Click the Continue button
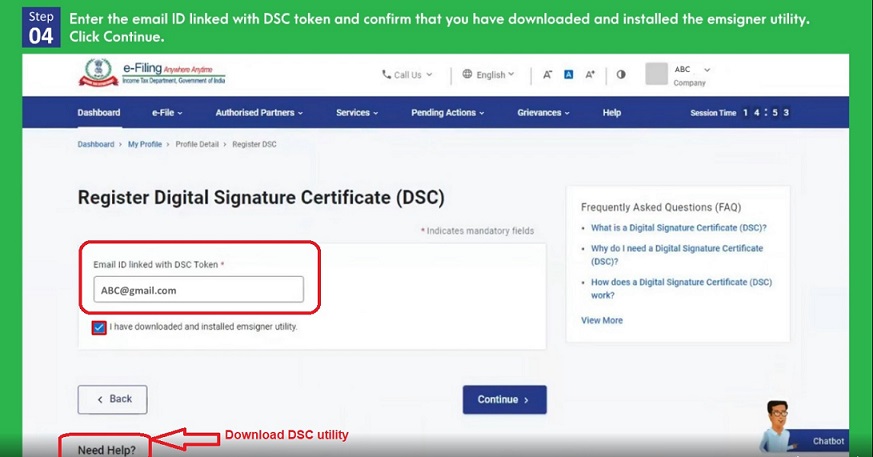Screen dimensions: 873x457 [x=504, y=400]
